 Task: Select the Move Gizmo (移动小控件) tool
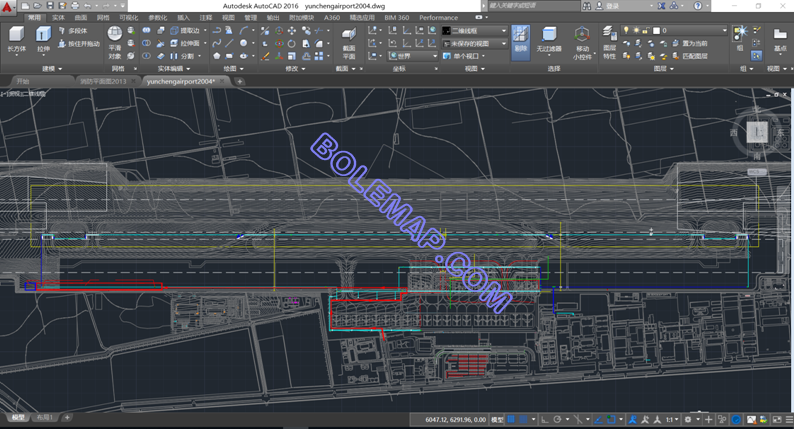pyautogui.click(x=582, y=44)
